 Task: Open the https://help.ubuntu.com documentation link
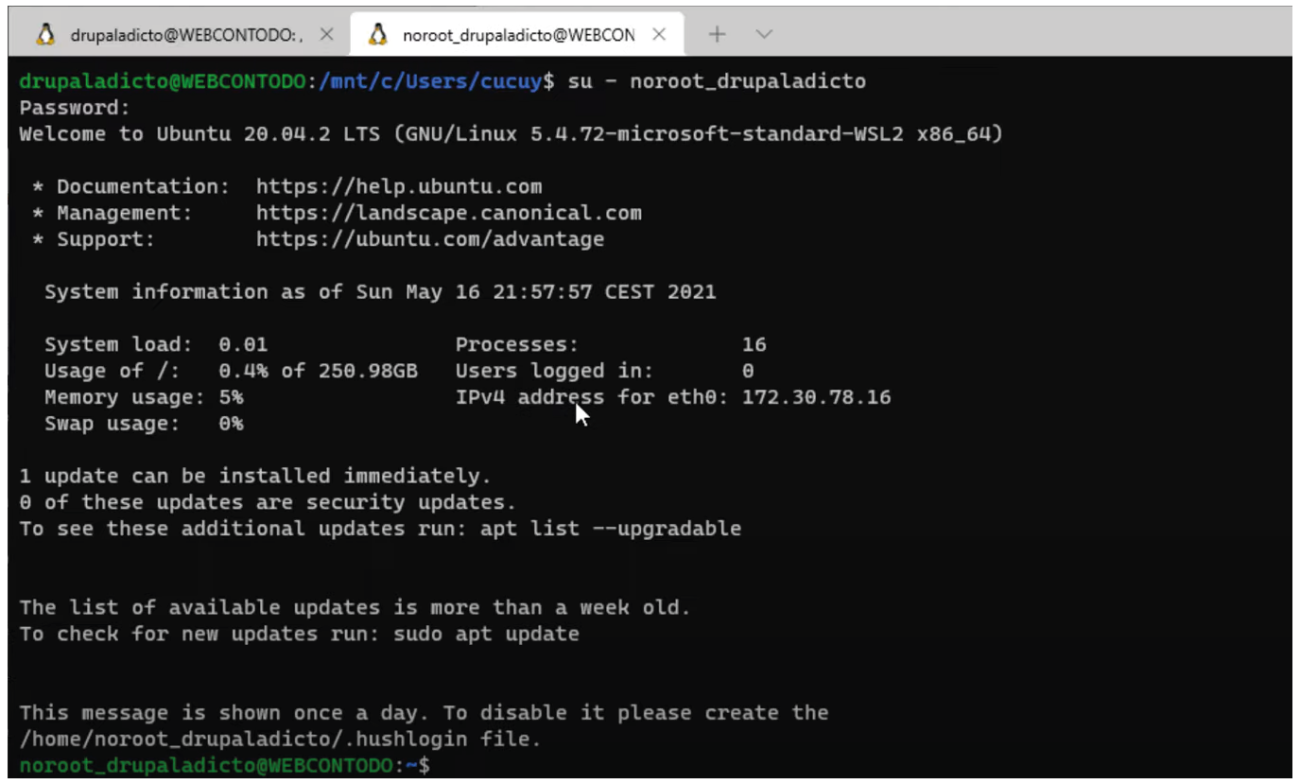pyautogui.click(x=398, y=187)
